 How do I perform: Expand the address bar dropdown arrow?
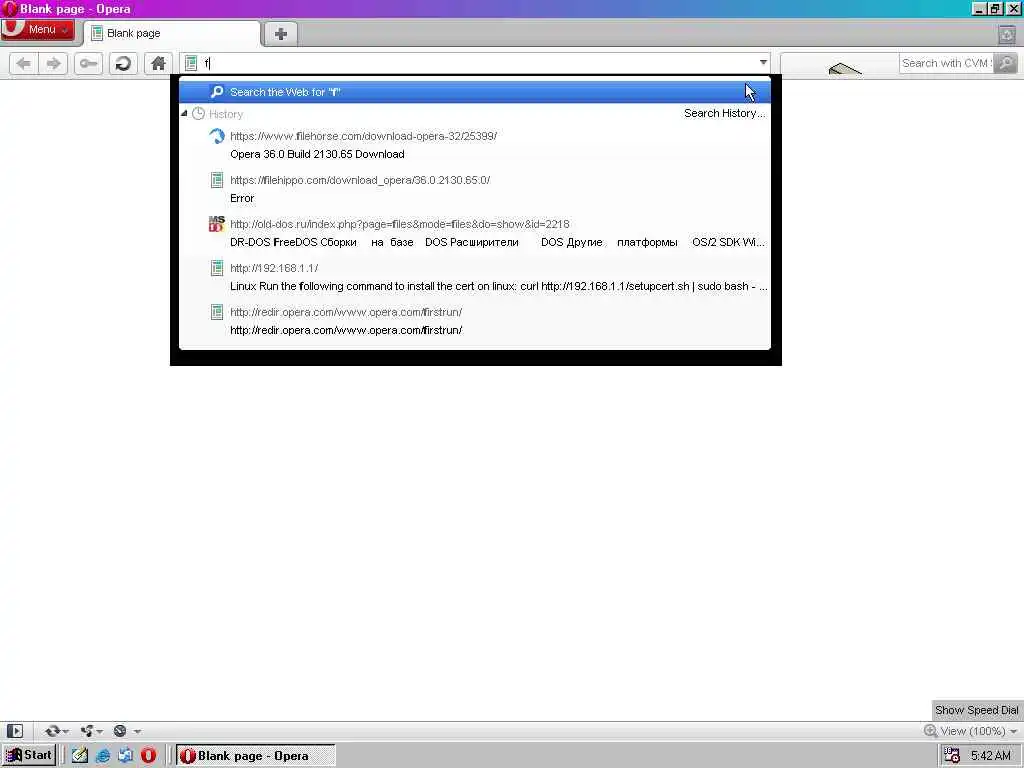point(763,63)
